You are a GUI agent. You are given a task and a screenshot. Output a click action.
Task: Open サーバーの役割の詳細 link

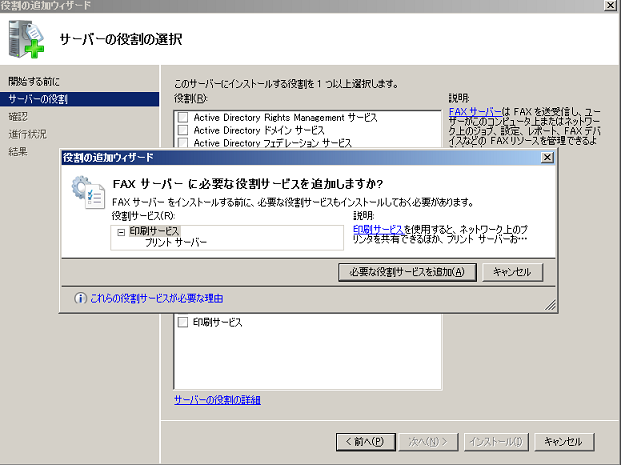coord(217,400)
